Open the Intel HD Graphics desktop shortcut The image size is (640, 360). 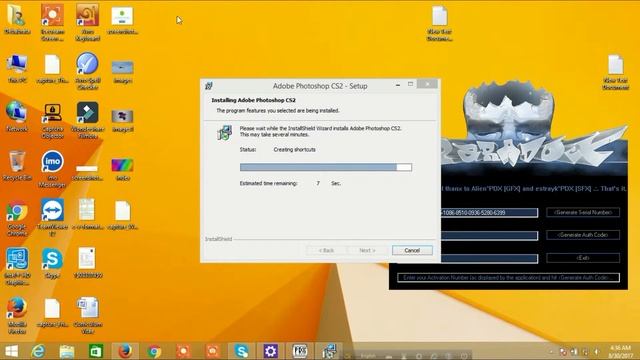pyautogui.click(x=17, y=266)
